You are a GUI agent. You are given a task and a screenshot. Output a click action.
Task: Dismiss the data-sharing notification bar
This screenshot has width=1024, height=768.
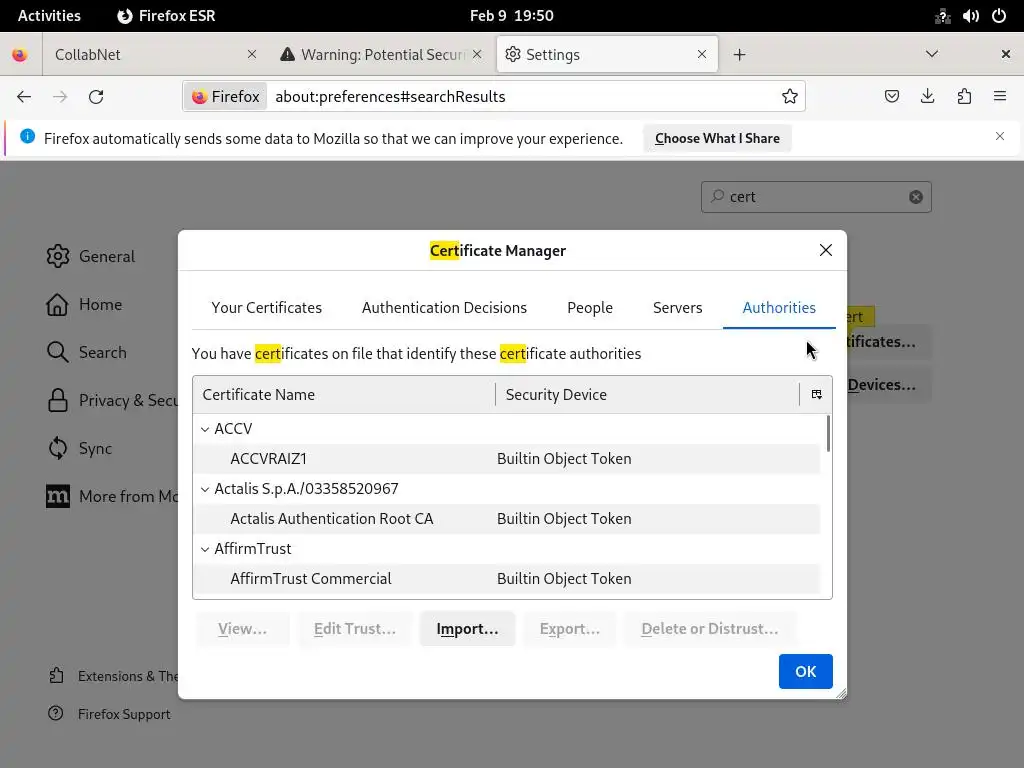point(1000,136)
